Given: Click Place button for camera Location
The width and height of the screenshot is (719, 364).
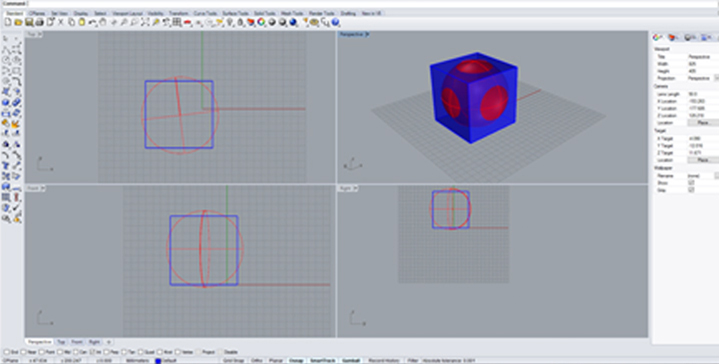Looking at the screenshot, I should coord(703,122).
